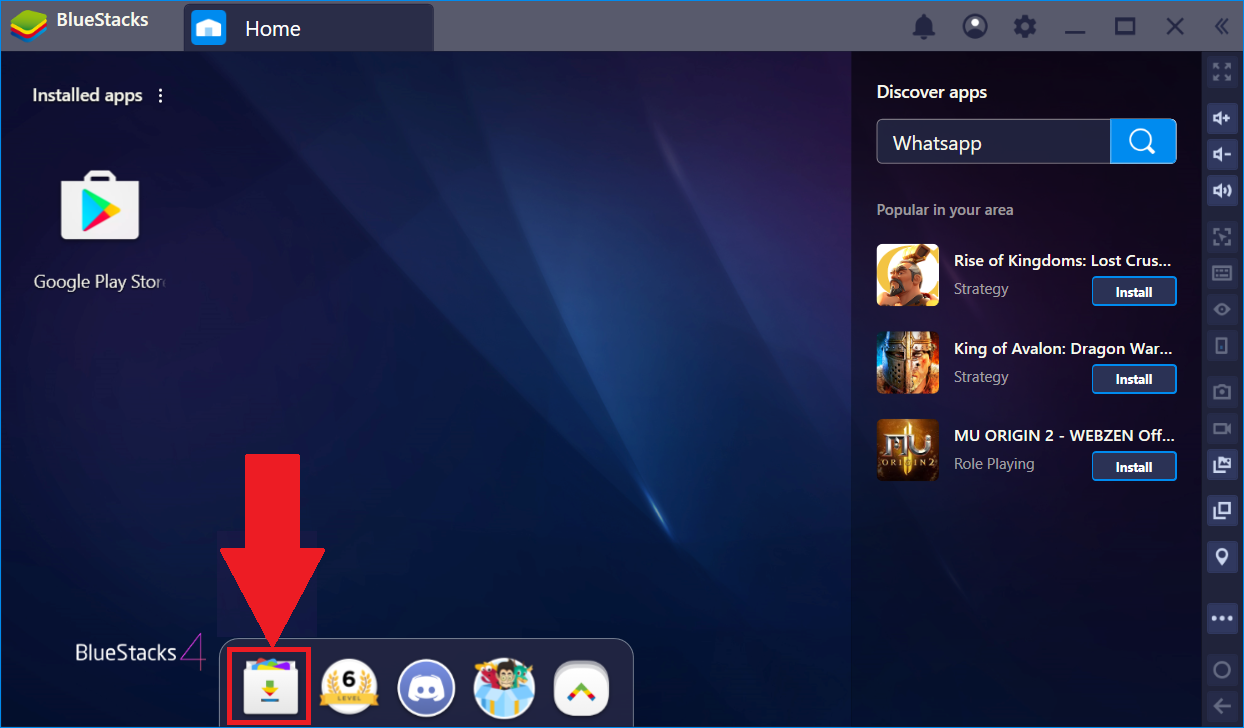Viewport: 1244px width, 728px height.
Task: Open the Rise of Kingdoms title link
Action: 1062,260
